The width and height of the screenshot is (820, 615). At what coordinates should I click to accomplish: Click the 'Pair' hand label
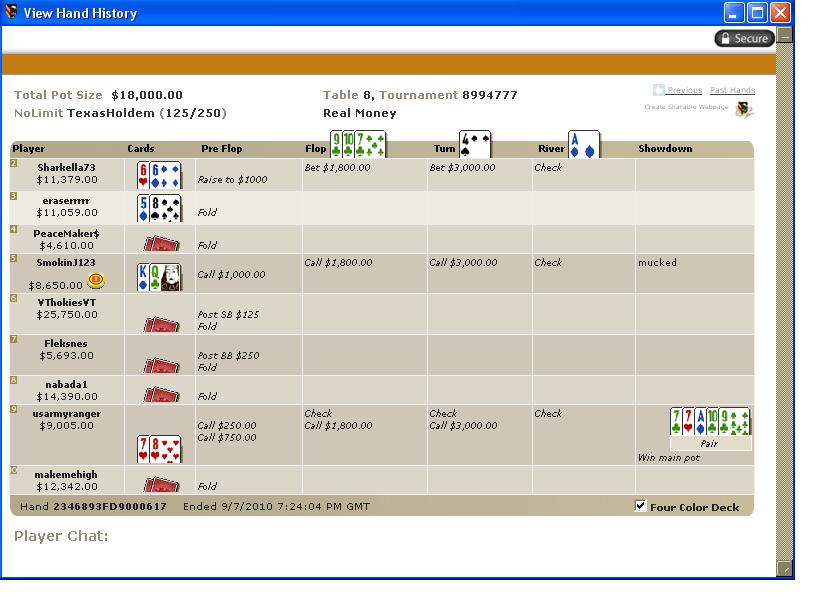tap(710, 444)
